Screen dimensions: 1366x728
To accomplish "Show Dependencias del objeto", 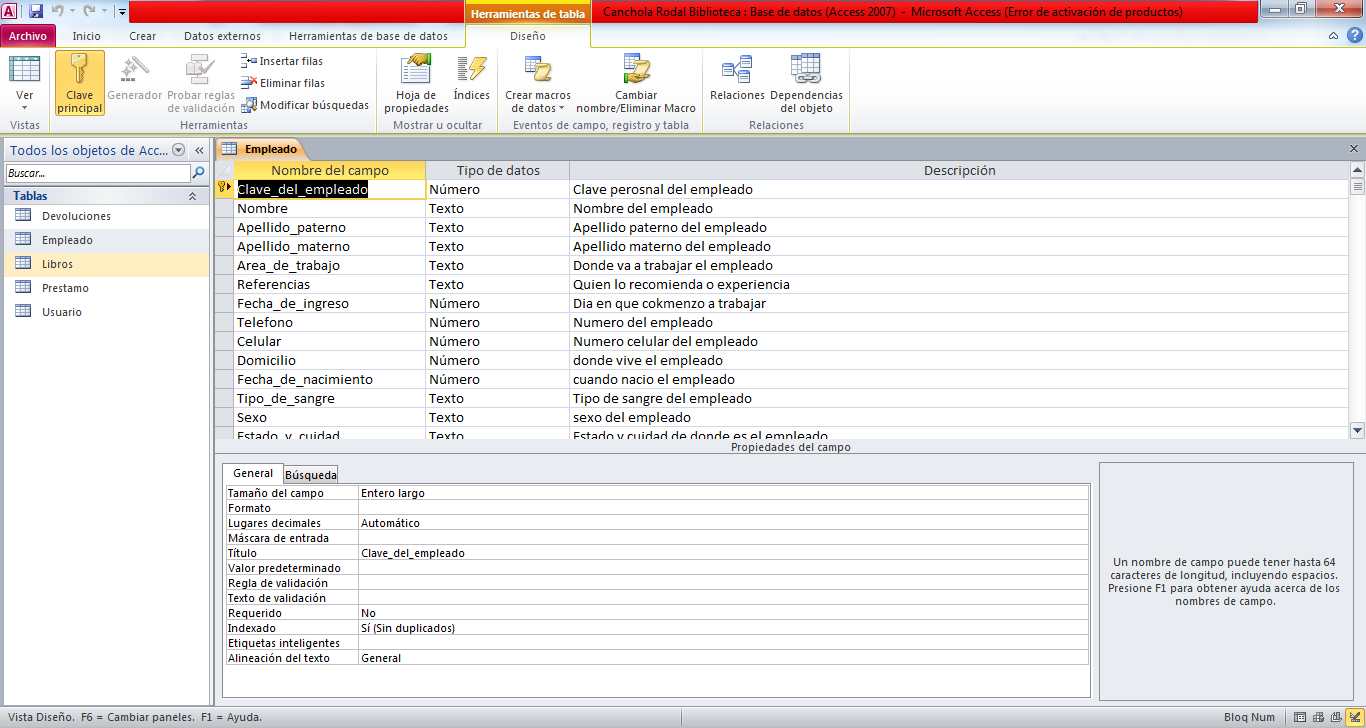I will [x=806, y=84].
